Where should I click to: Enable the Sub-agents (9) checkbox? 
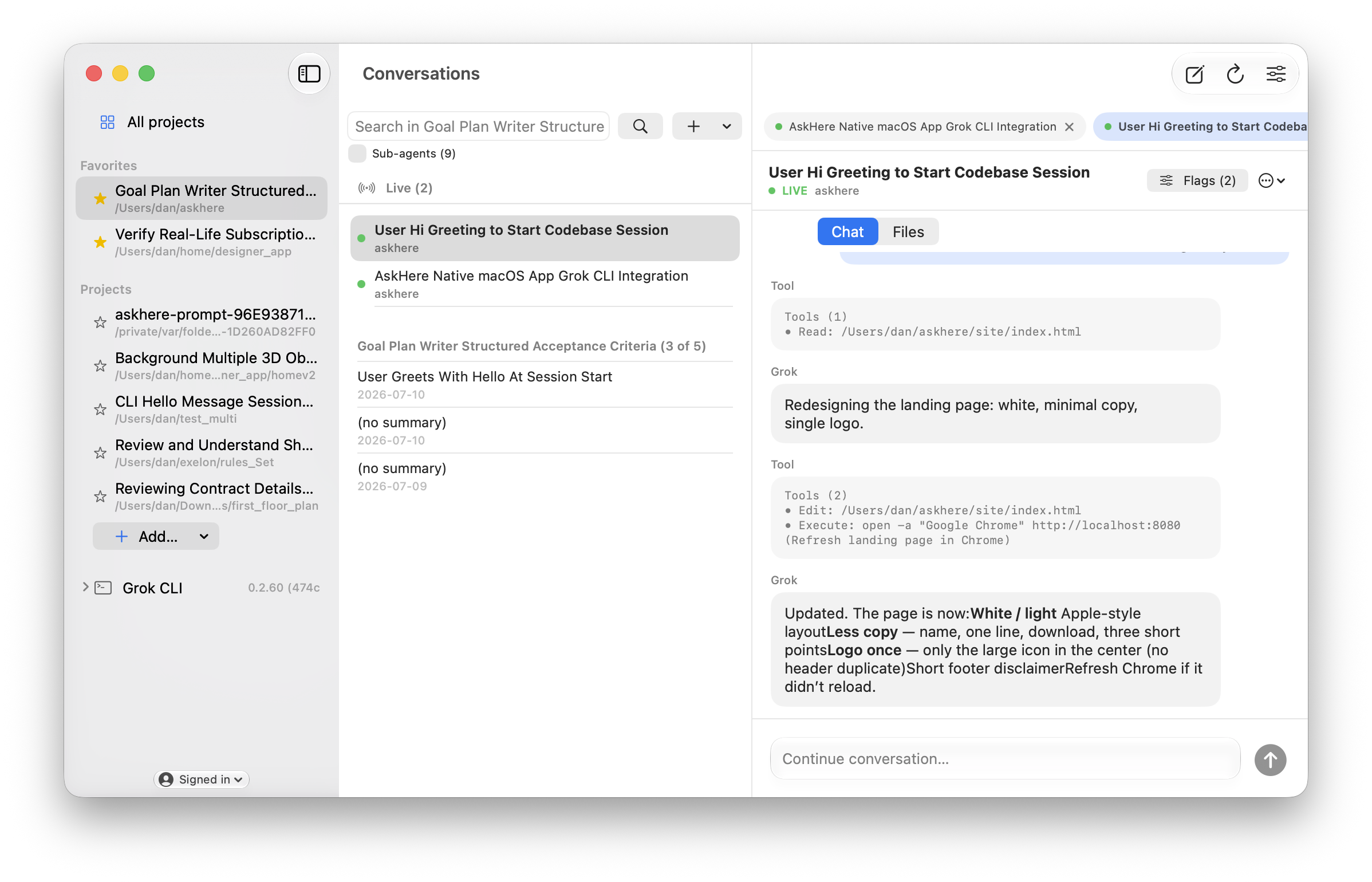pyautogui.click(x=357, y=153)
